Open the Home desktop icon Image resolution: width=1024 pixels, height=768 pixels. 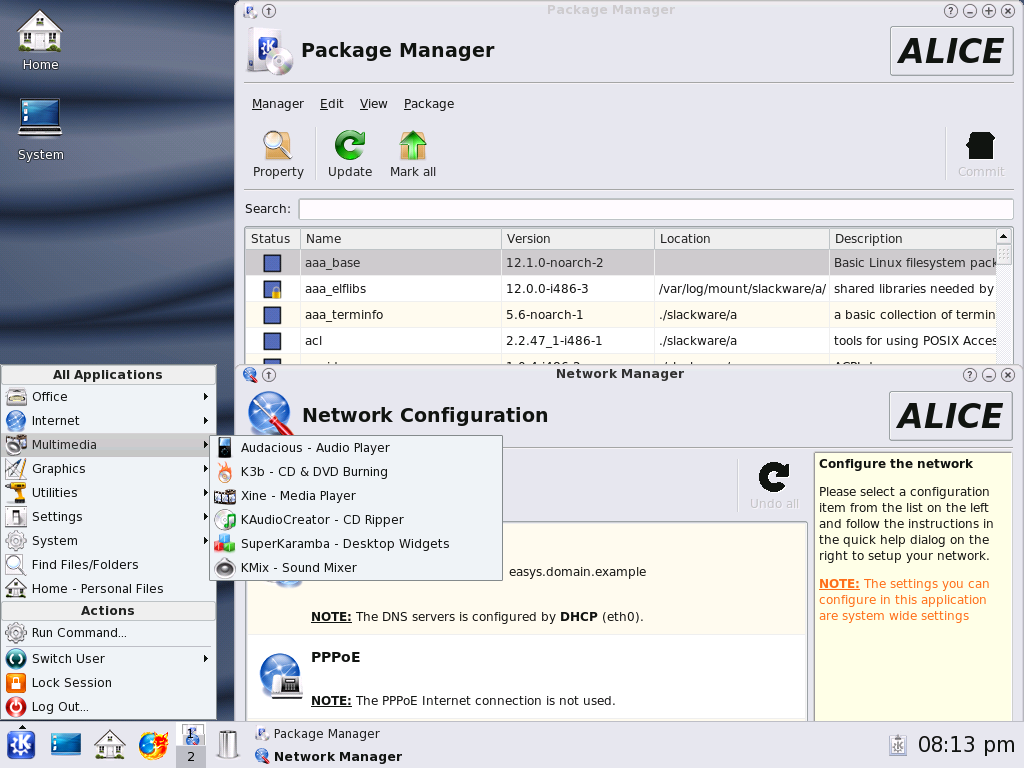[40, 40]
